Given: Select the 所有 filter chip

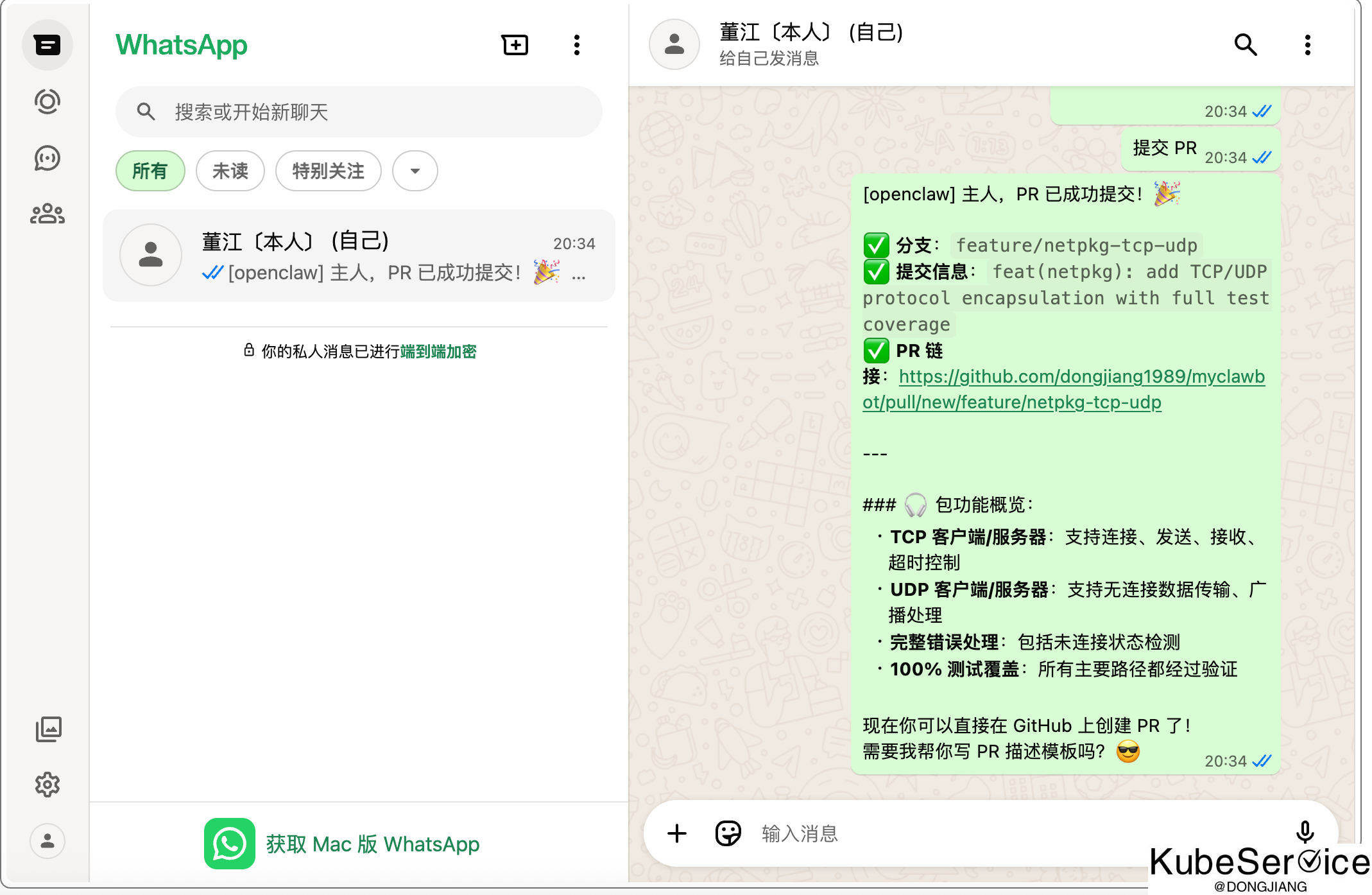Looking at the screenshot, I should (x=150, y=171).
